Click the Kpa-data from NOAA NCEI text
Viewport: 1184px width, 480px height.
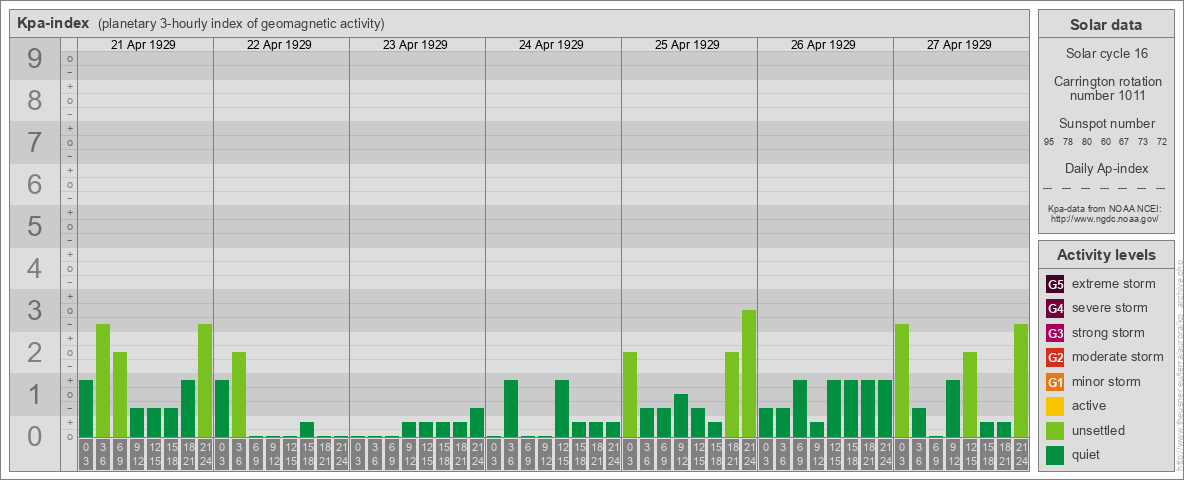(x=1105, y=208)
